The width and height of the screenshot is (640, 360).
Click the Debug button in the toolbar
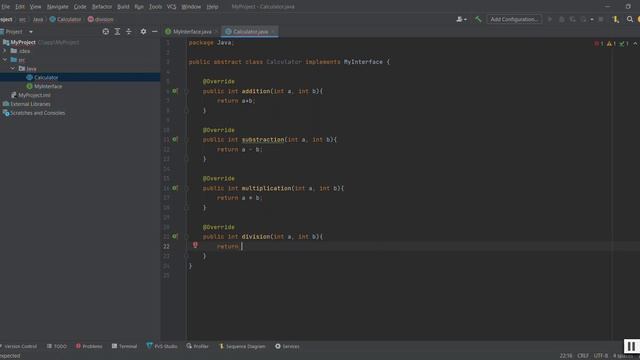coord(562,19)
